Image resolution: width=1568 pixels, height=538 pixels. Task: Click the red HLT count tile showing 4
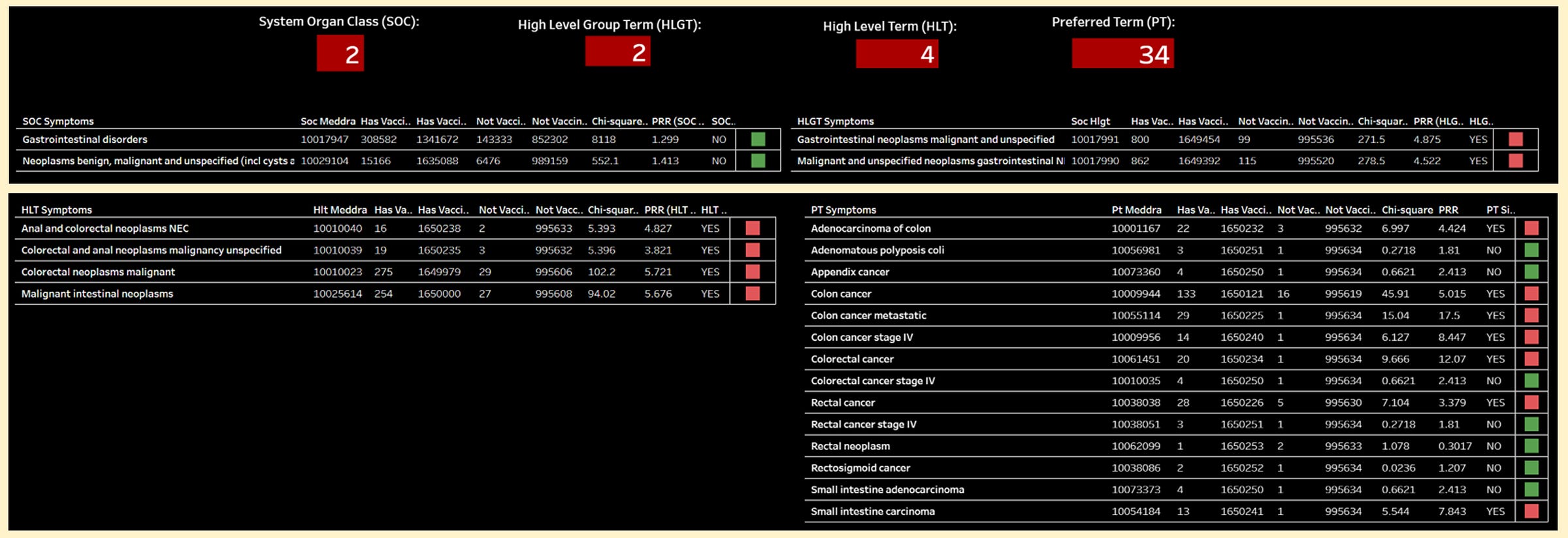897,54
